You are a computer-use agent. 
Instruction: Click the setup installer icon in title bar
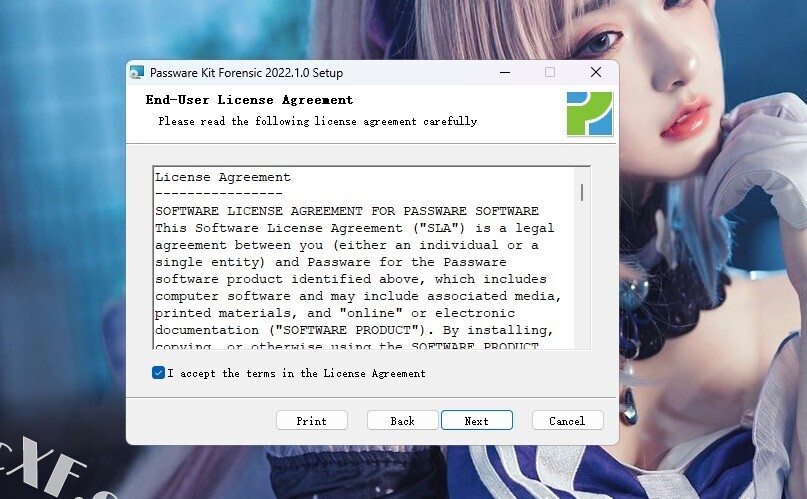[137, 73]
